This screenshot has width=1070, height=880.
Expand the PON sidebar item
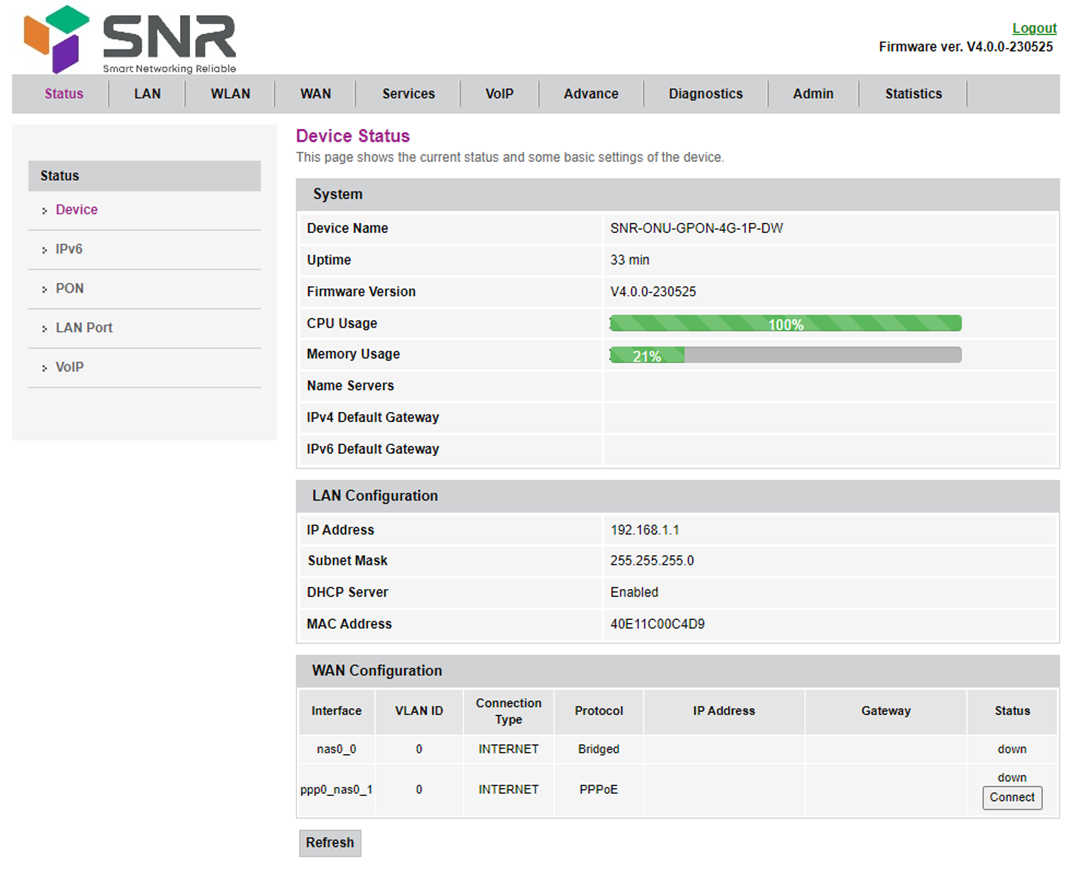pyautogui.click(x=70, y=288)
